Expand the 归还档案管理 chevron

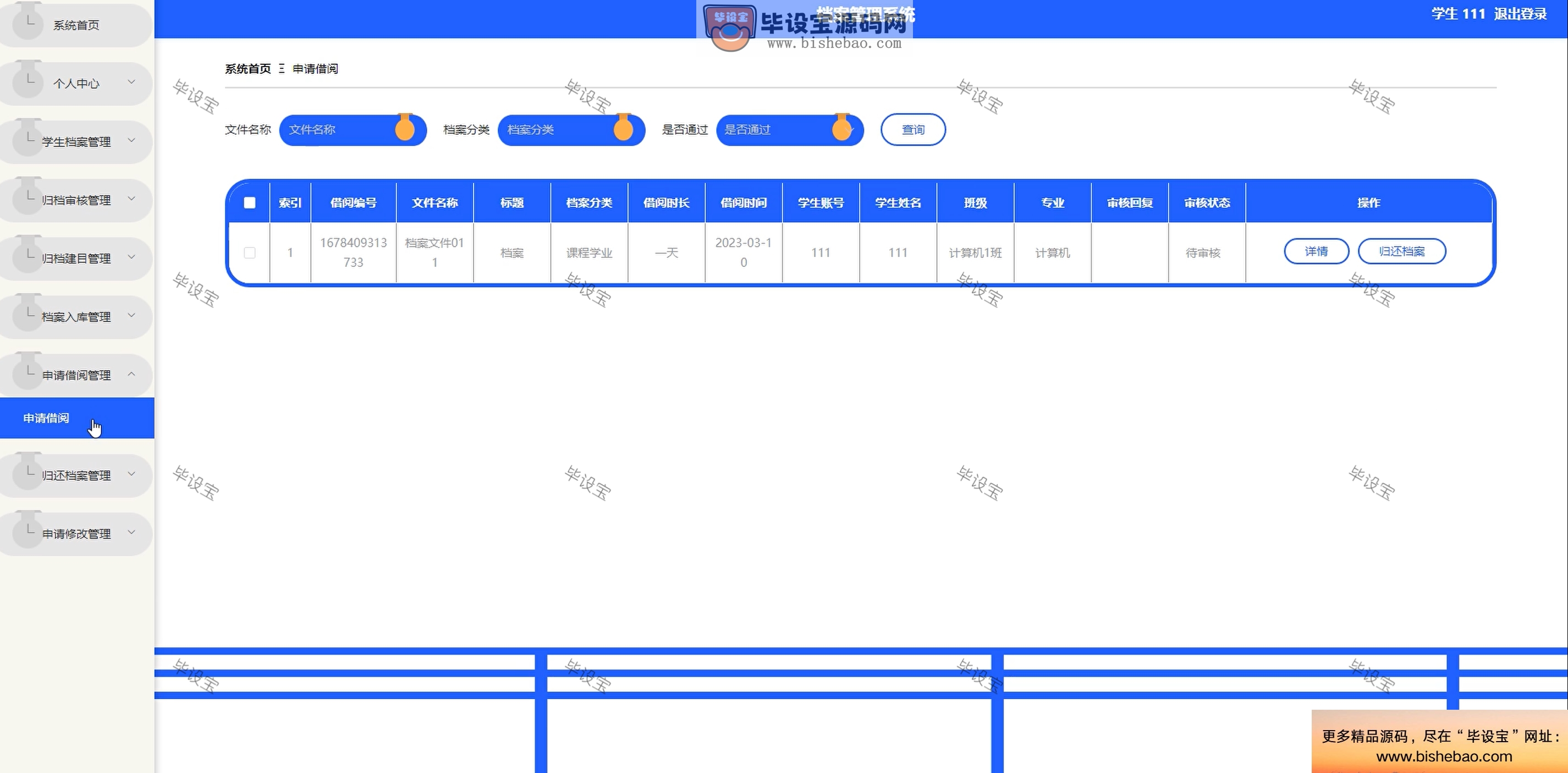[x=131, y=474]
